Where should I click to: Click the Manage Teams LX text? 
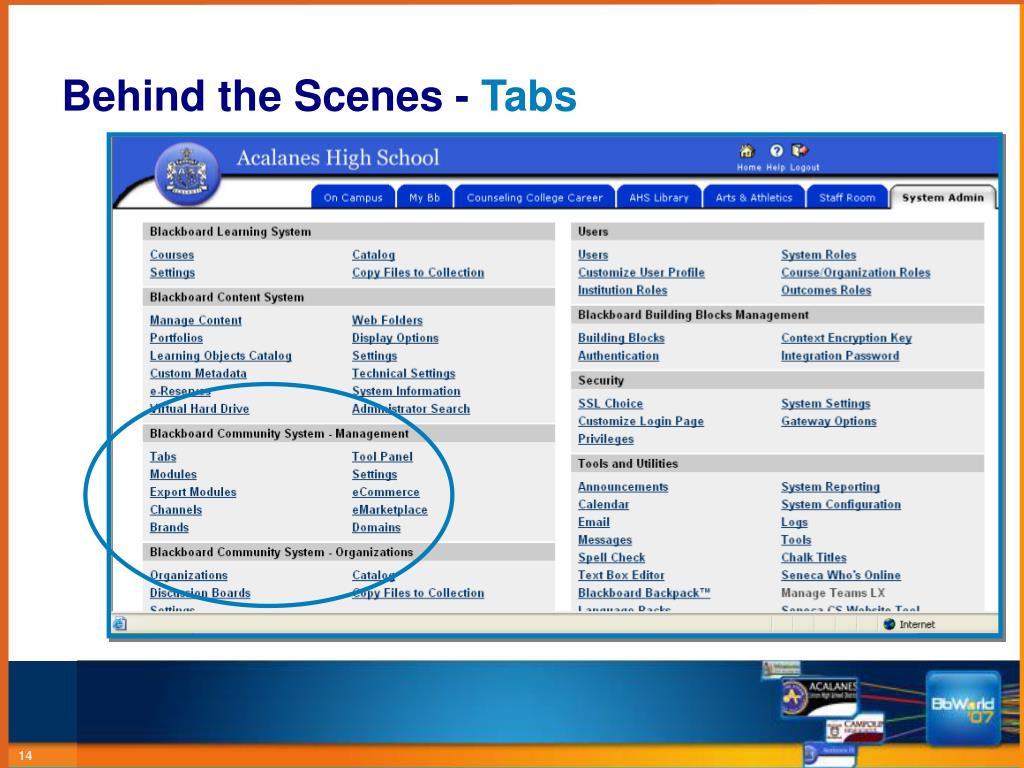point(833,592)
